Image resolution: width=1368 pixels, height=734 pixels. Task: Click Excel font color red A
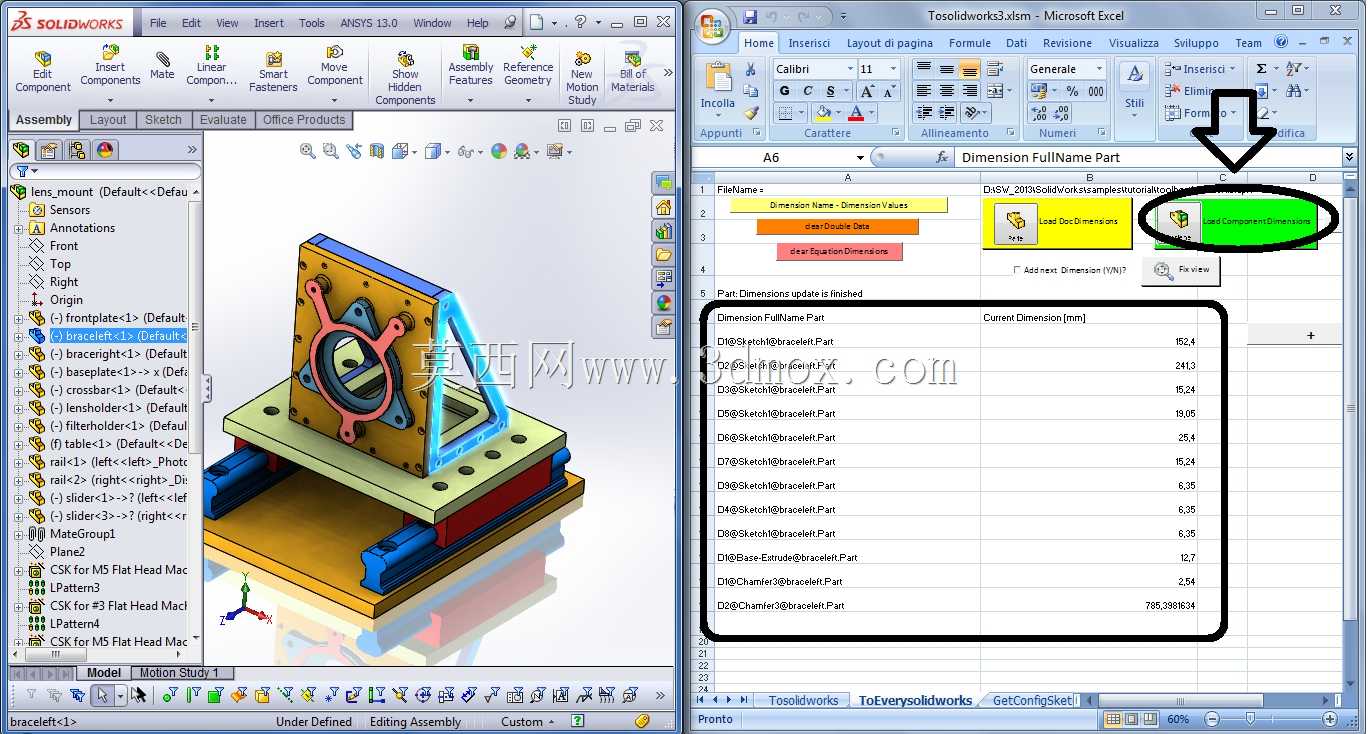[857, 113]
